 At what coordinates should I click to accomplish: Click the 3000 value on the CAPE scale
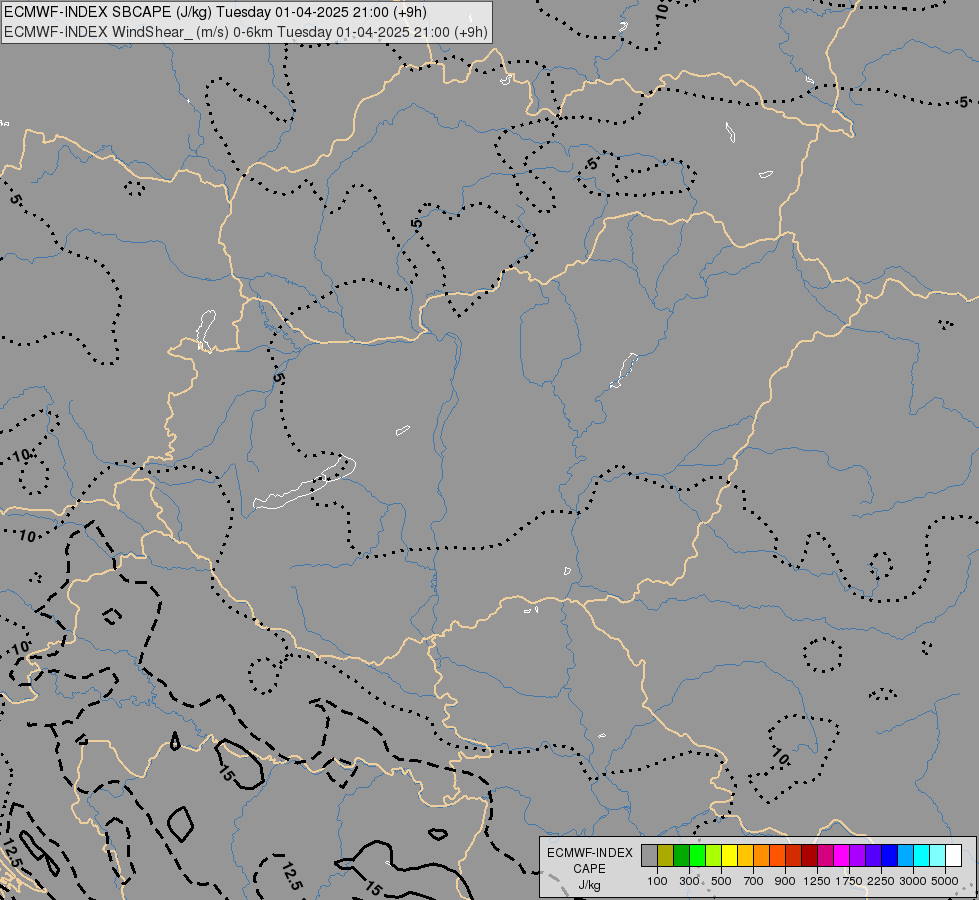(913, 881)
